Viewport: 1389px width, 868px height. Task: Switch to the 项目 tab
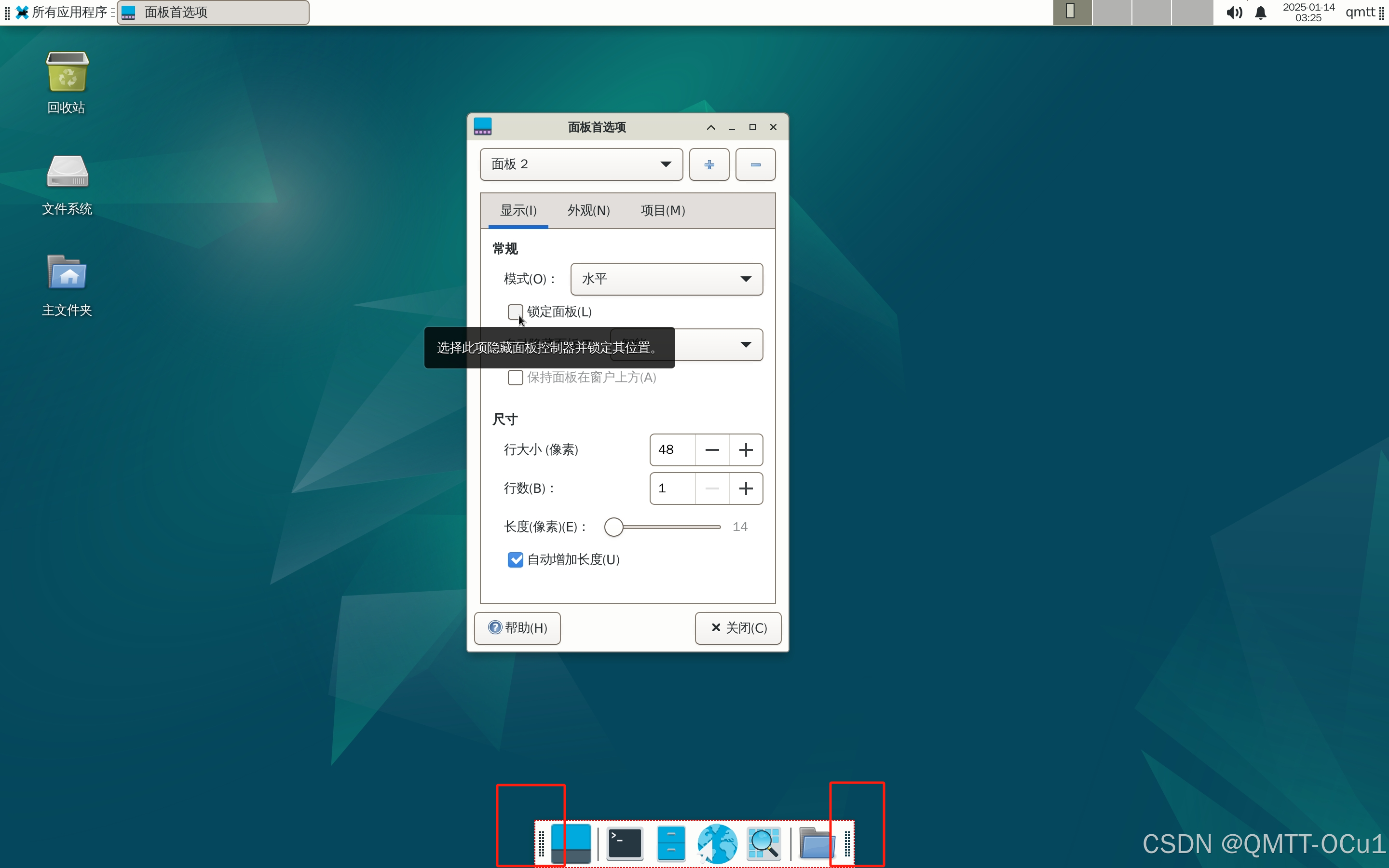tap(662, 211)
